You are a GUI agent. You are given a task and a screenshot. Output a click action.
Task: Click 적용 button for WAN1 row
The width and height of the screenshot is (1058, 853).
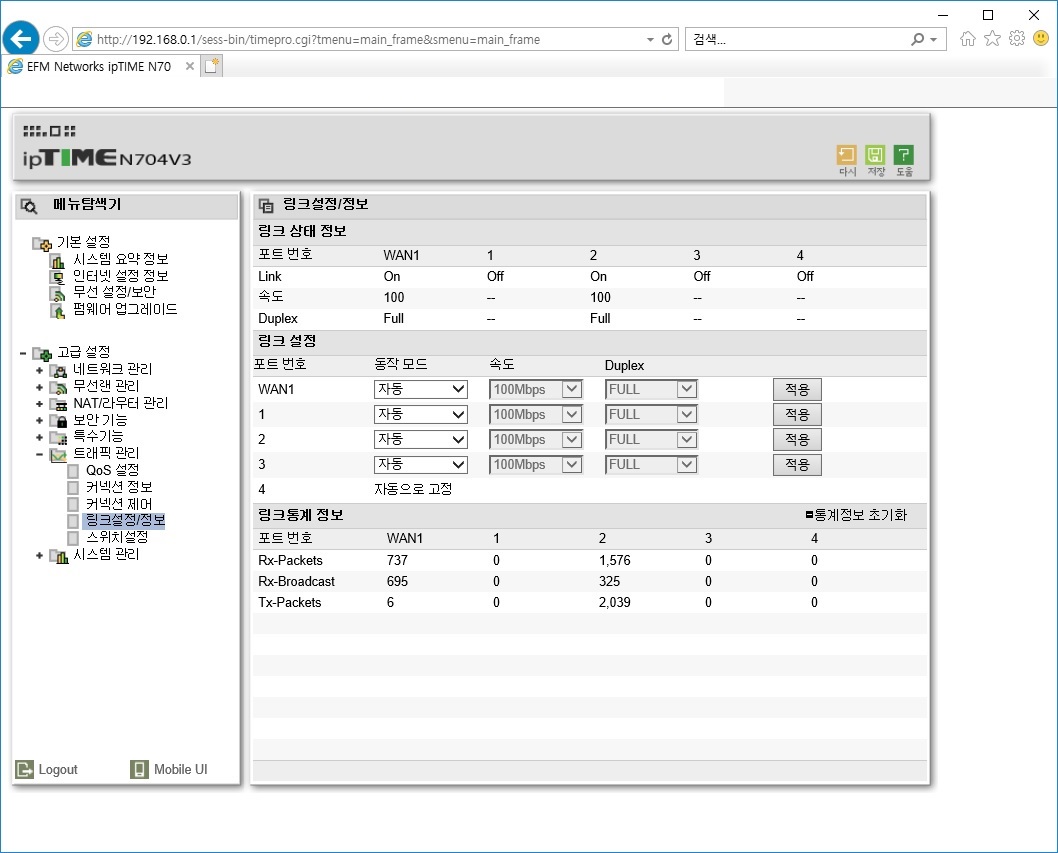(x=797, y=389)
